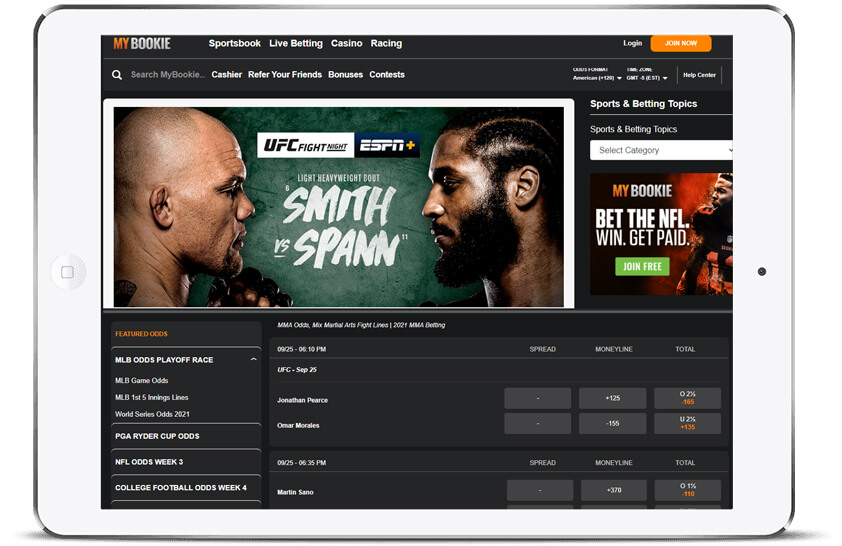Screen dimensions: 842x546
Task: Click the MyBookie logo in the header
Action: 142,43
